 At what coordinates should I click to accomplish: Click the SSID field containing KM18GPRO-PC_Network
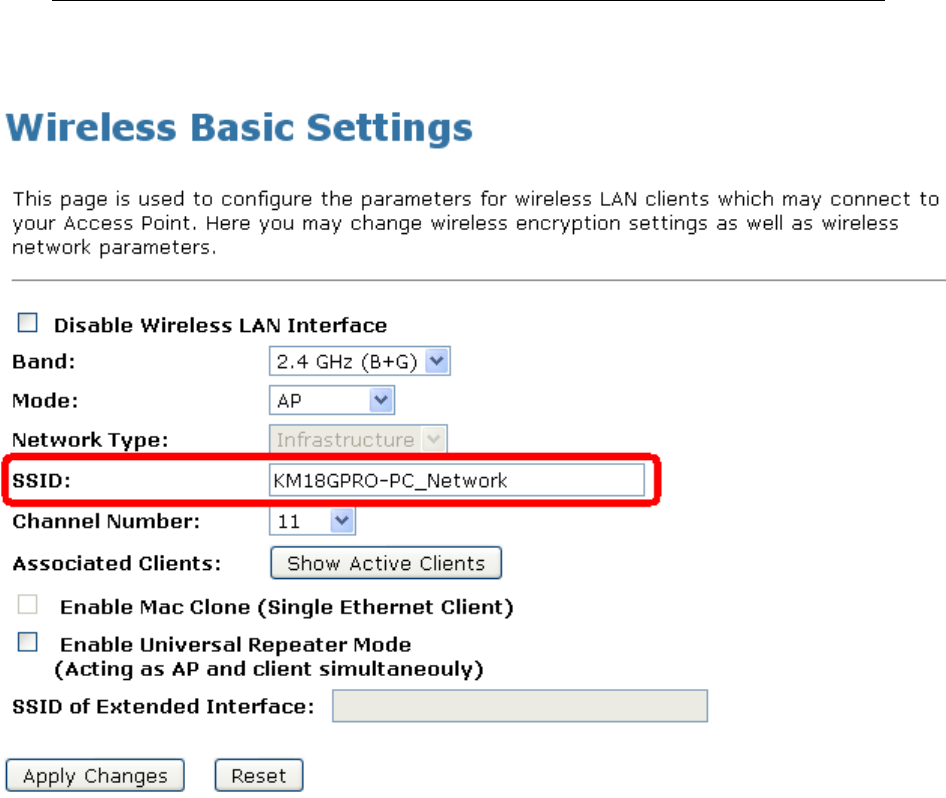(457, 481)
